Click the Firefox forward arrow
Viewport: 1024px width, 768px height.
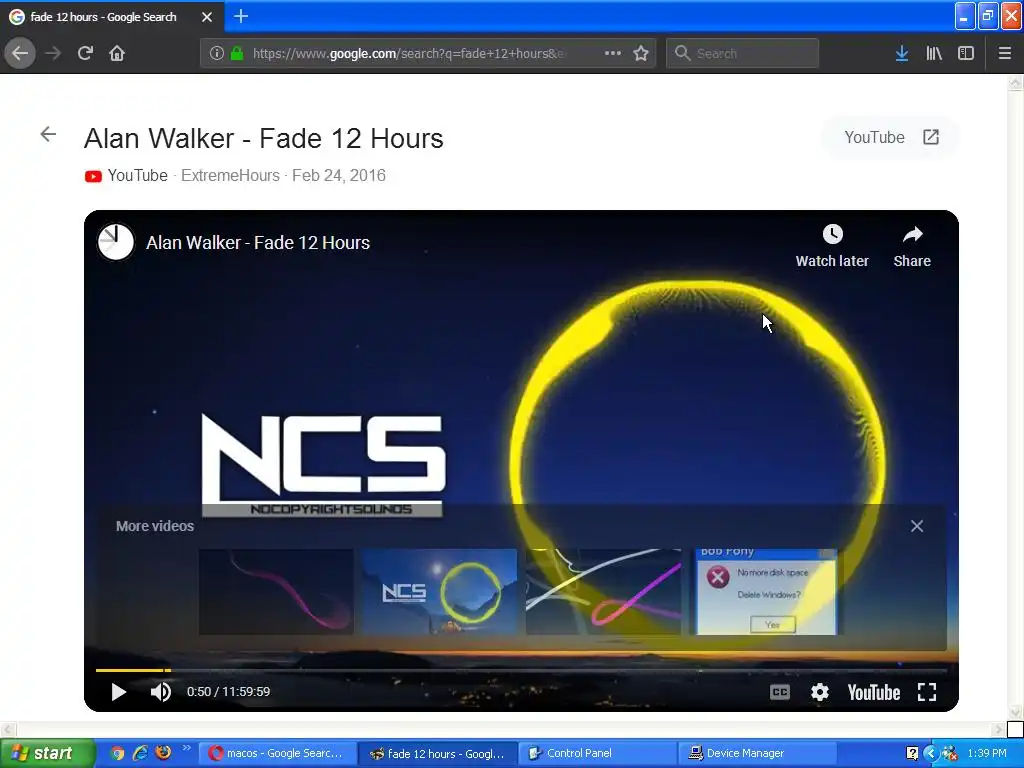pyautogui.click(x=53, y=53)
